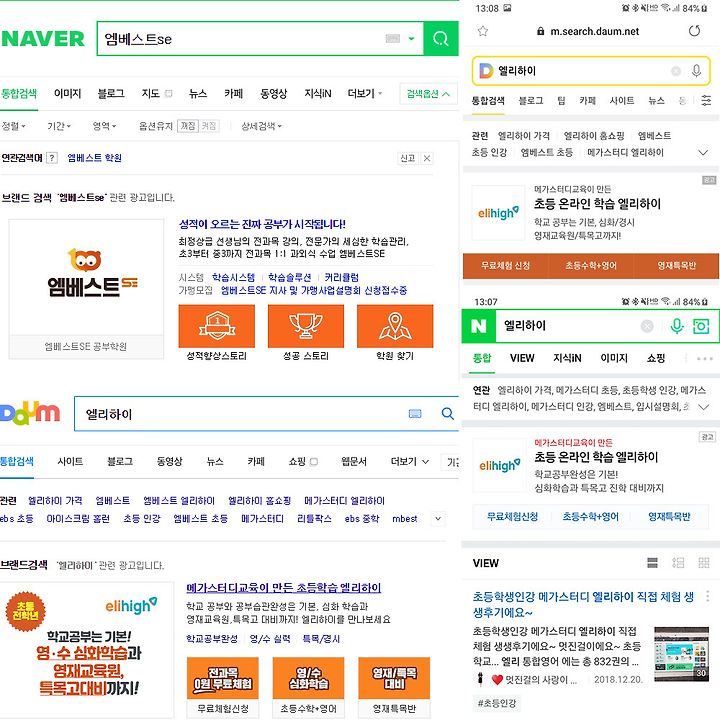Screen dimensions: 720x720
Task: Clear the Naver mobile search text
Action: [647, 326]
